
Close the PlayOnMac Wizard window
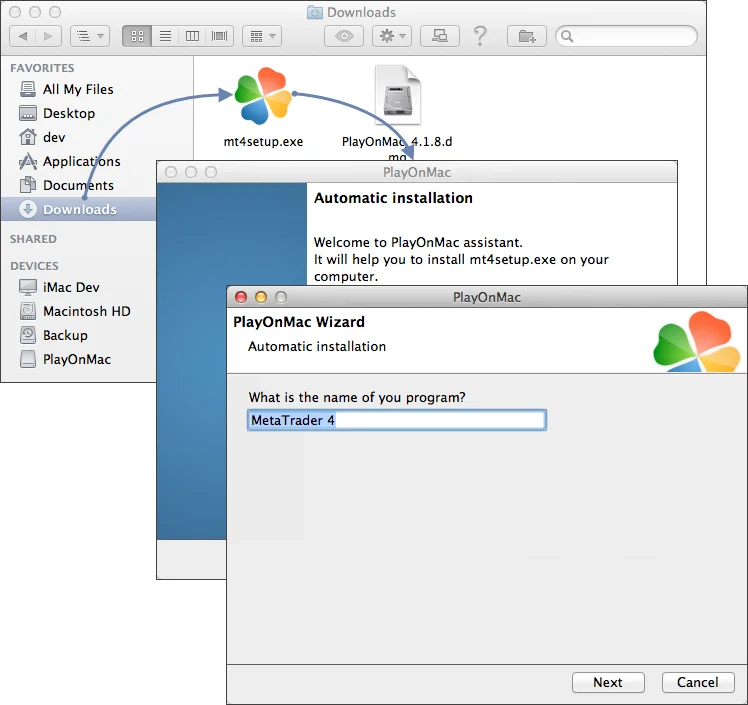point(241,297)
